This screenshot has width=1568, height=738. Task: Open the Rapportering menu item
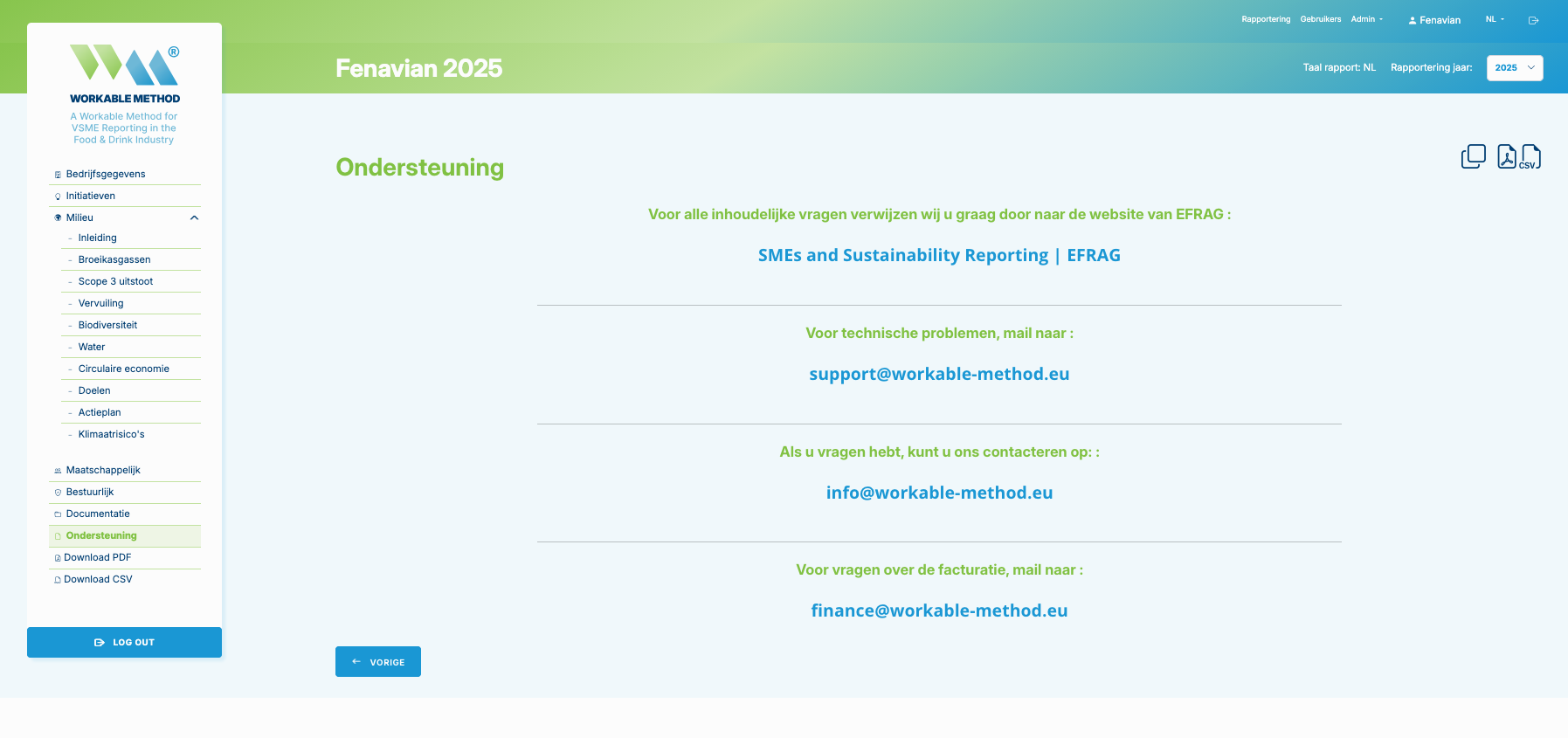[1266, 19]
